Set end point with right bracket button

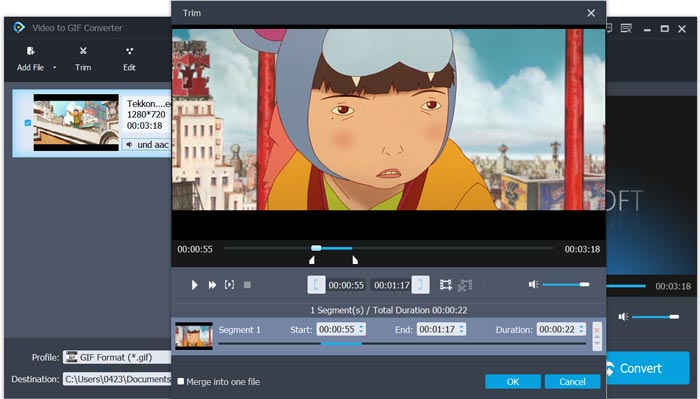pyautogui.click(x=421, y=285)
